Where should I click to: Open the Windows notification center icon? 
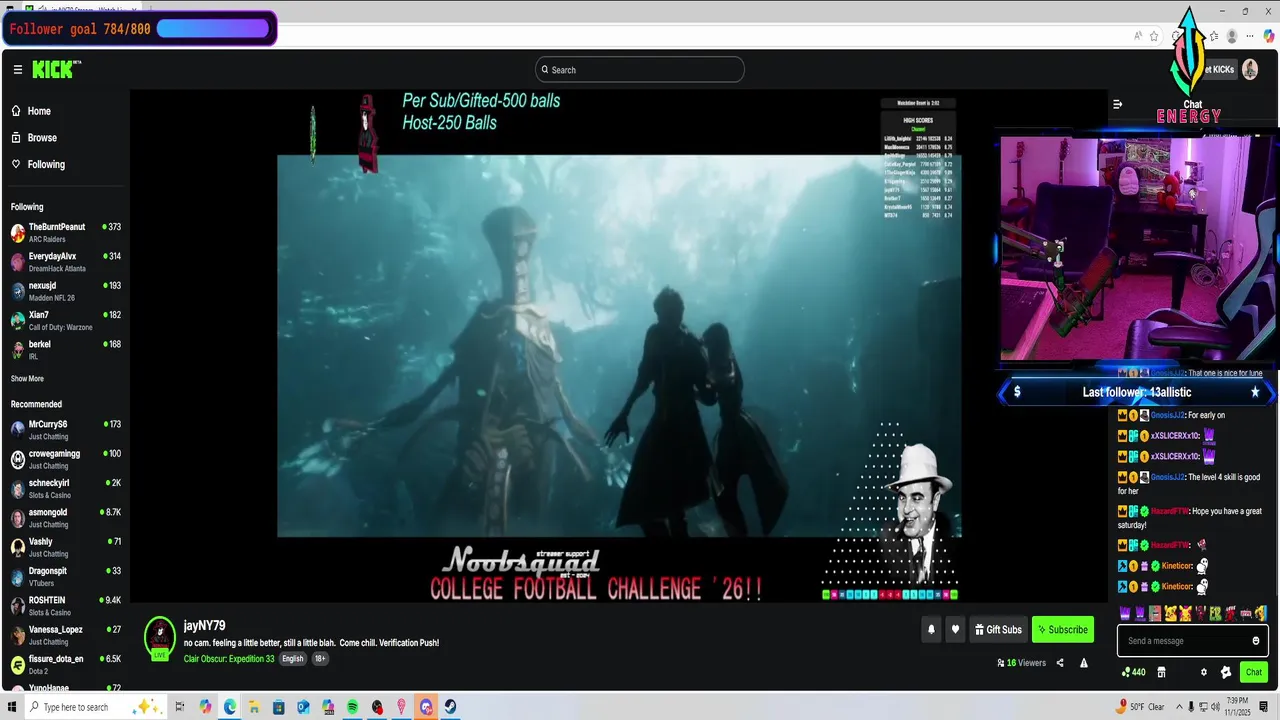click(1264, 706)
